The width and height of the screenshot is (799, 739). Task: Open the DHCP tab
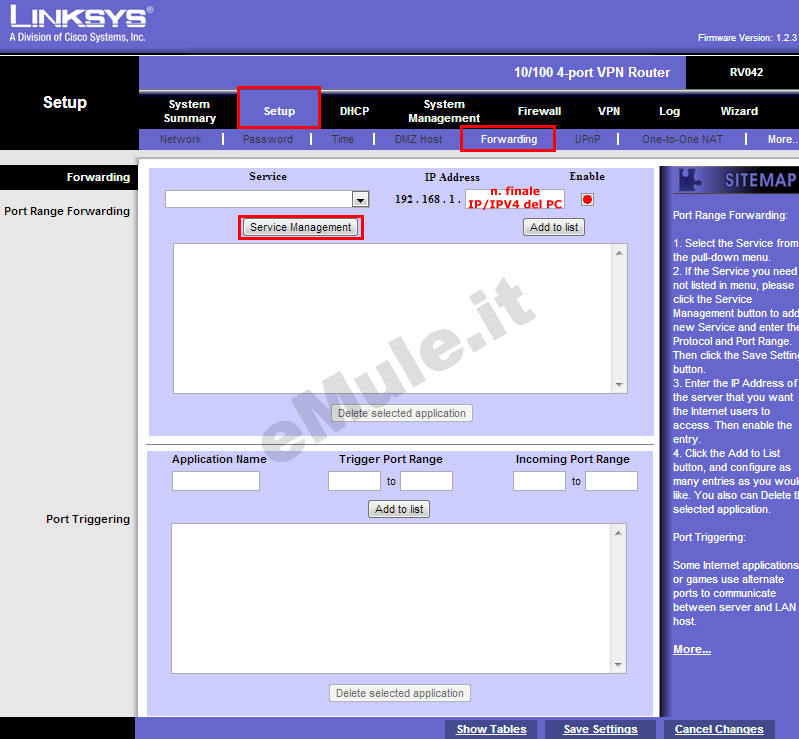coord(355,111)
